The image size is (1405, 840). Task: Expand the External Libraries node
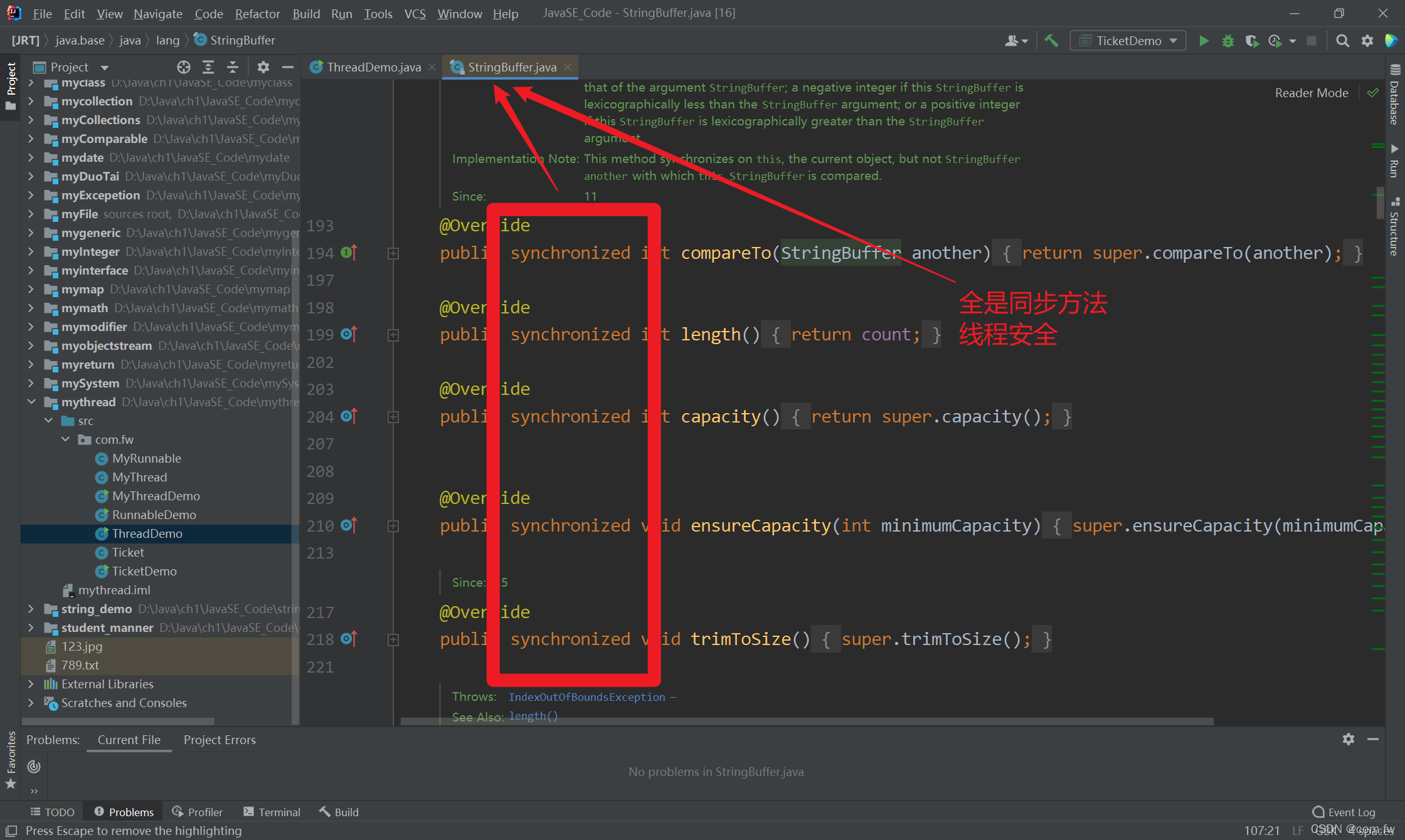[x=31, y=684]
